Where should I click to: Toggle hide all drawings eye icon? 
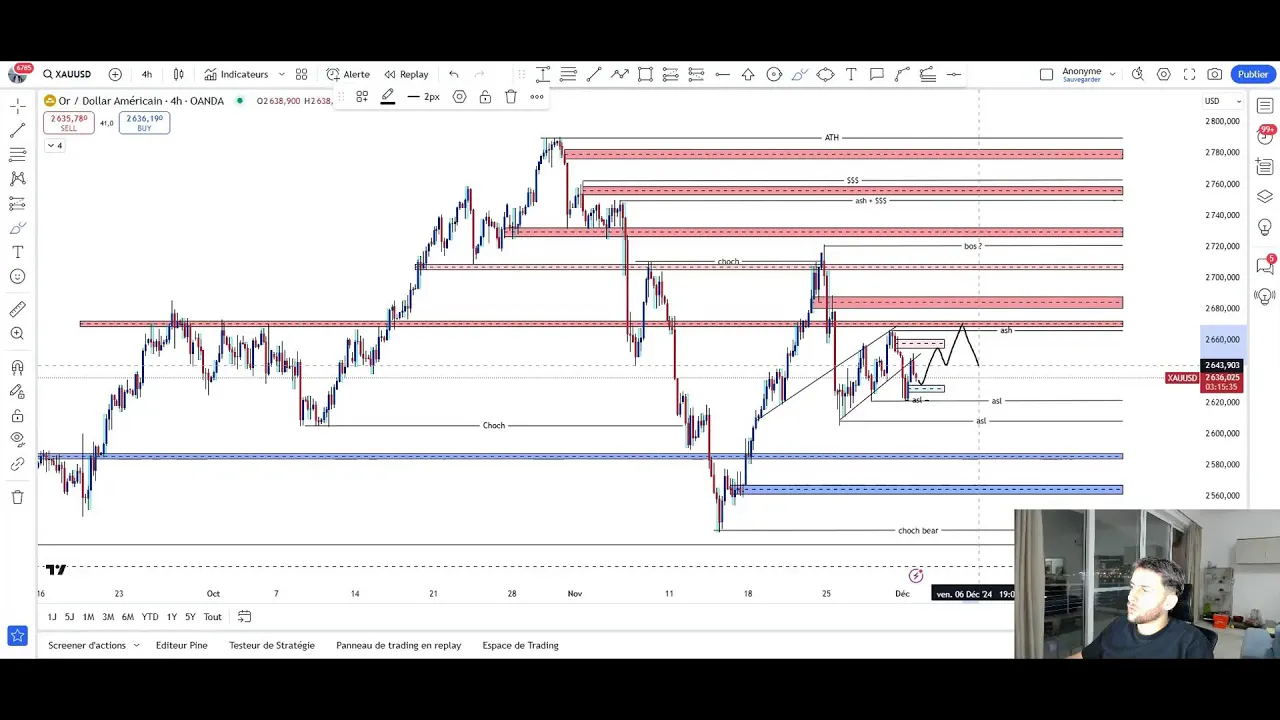click(17, 439)
